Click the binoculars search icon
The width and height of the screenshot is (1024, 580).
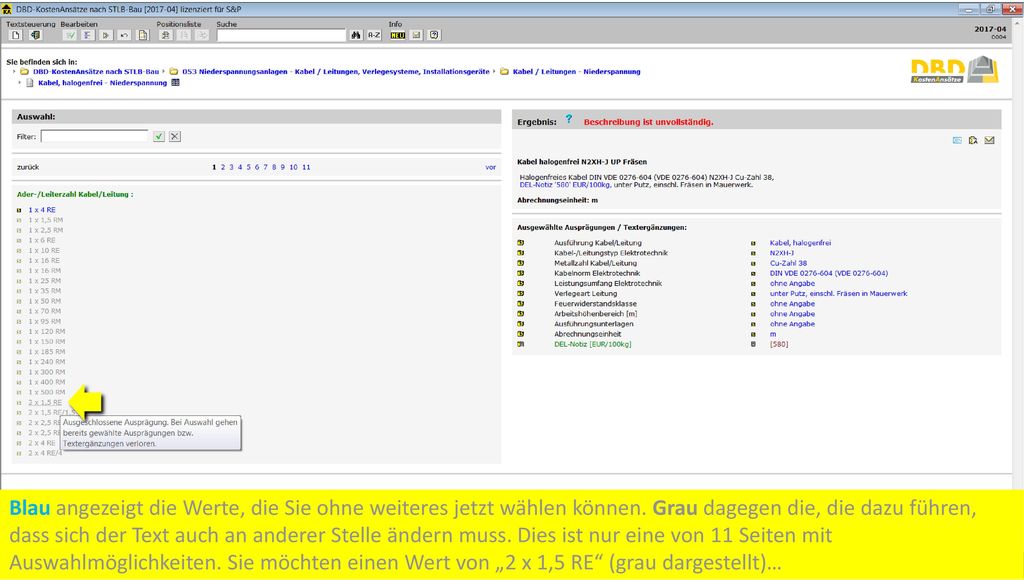[x=356, y=35]
